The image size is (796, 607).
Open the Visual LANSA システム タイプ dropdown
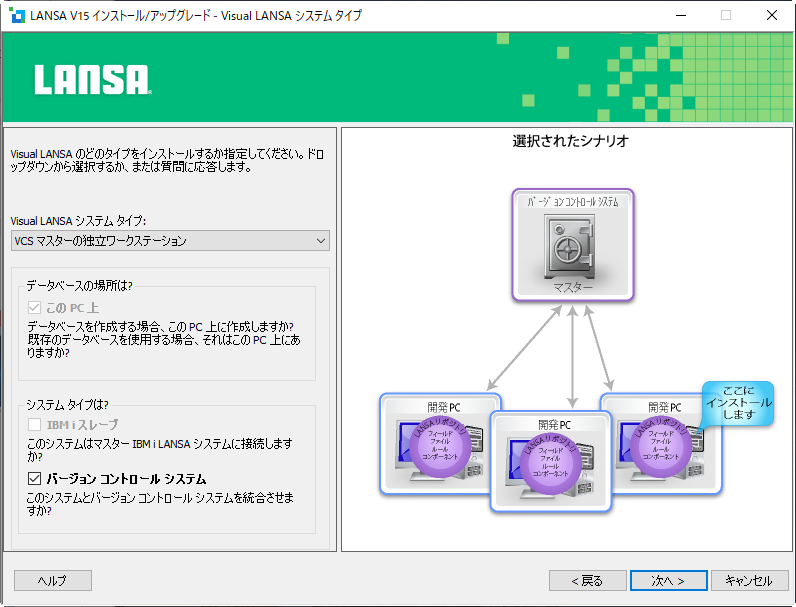tap(170, 241)
